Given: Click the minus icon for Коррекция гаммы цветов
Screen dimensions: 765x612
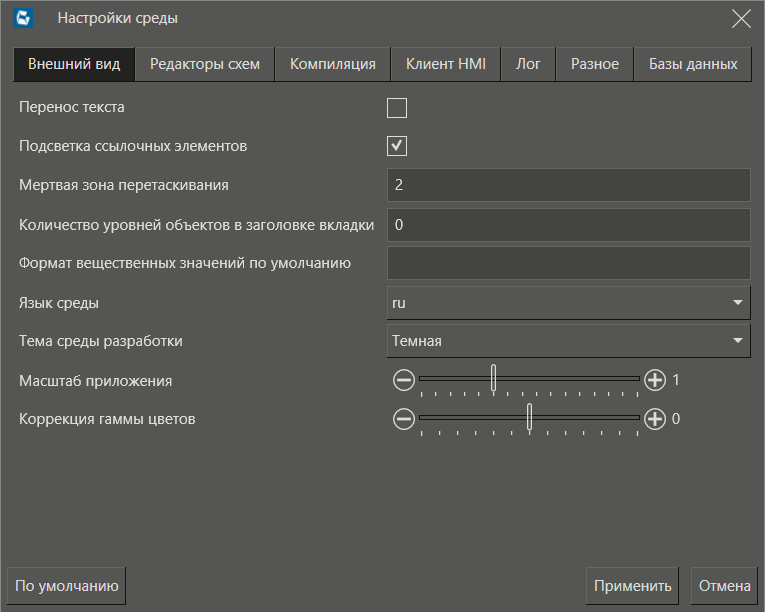Looking at the screenshot, I should (x=403, y=419).
